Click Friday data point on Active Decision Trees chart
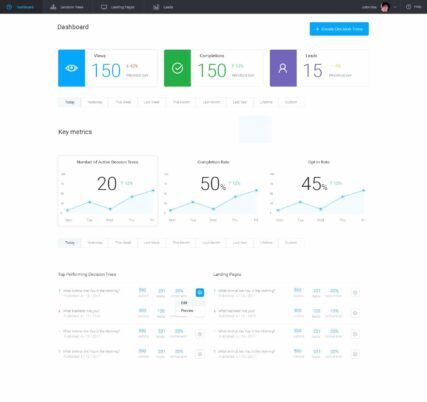 click(153, 190)
